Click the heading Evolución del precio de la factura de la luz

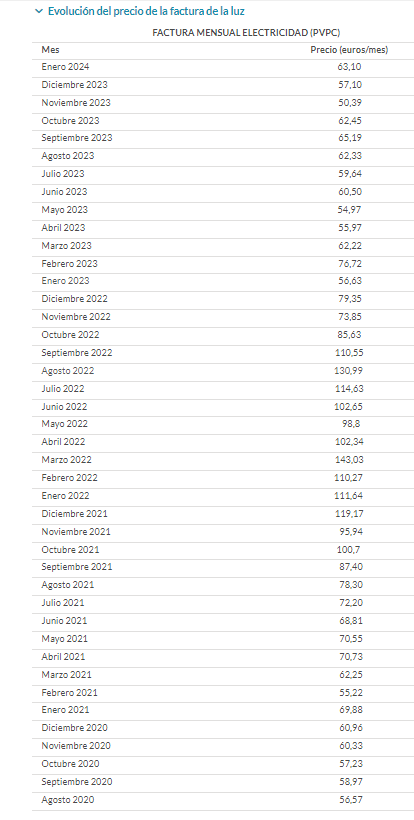pos(146,11)
